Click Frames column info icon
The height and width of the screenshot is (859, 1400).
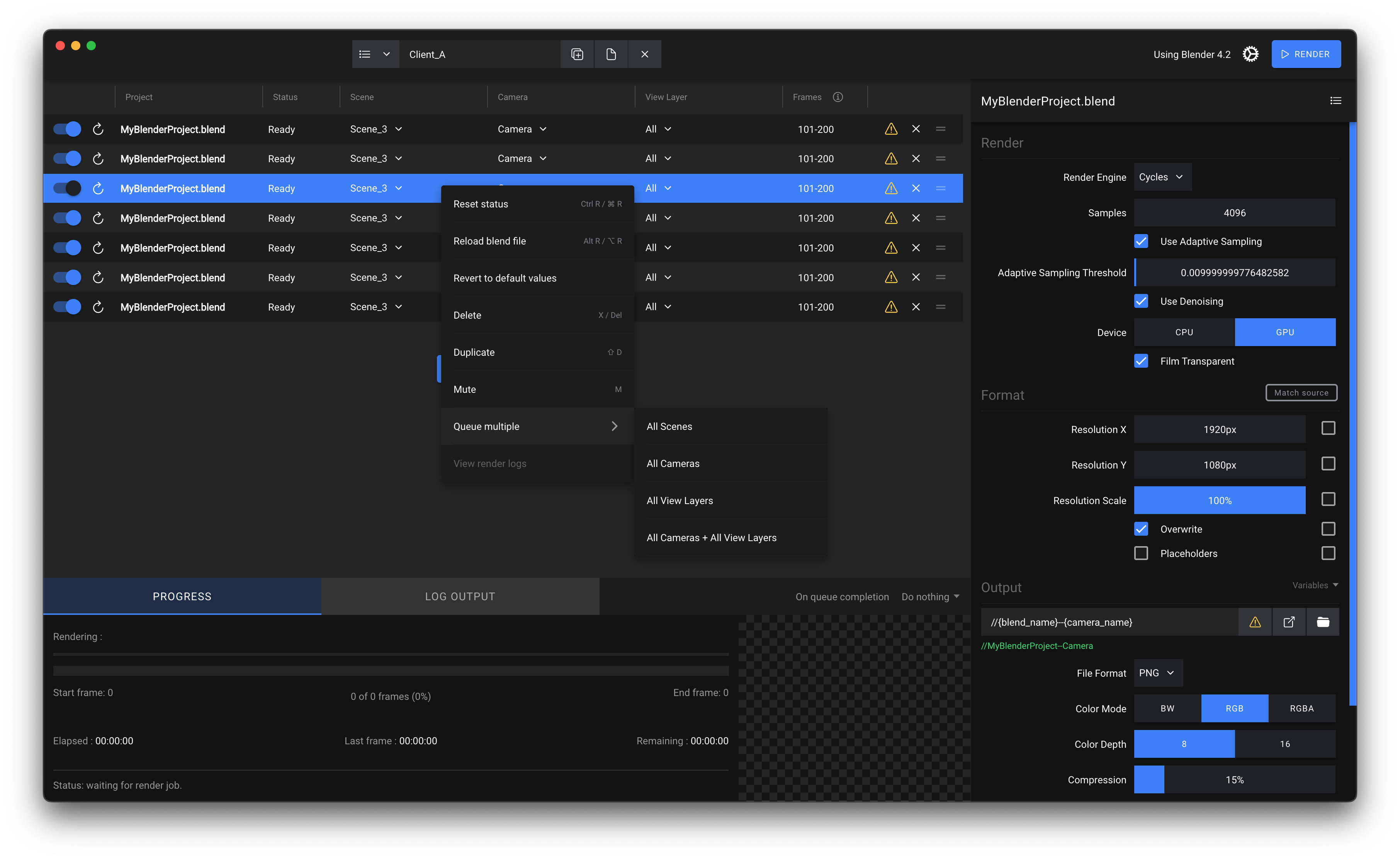click(838, 97)
